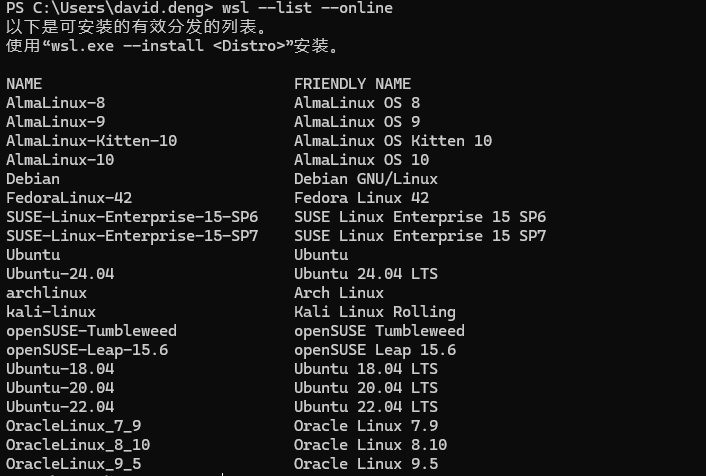Click the "Debian GNU/Linux" friendly name

366,179
